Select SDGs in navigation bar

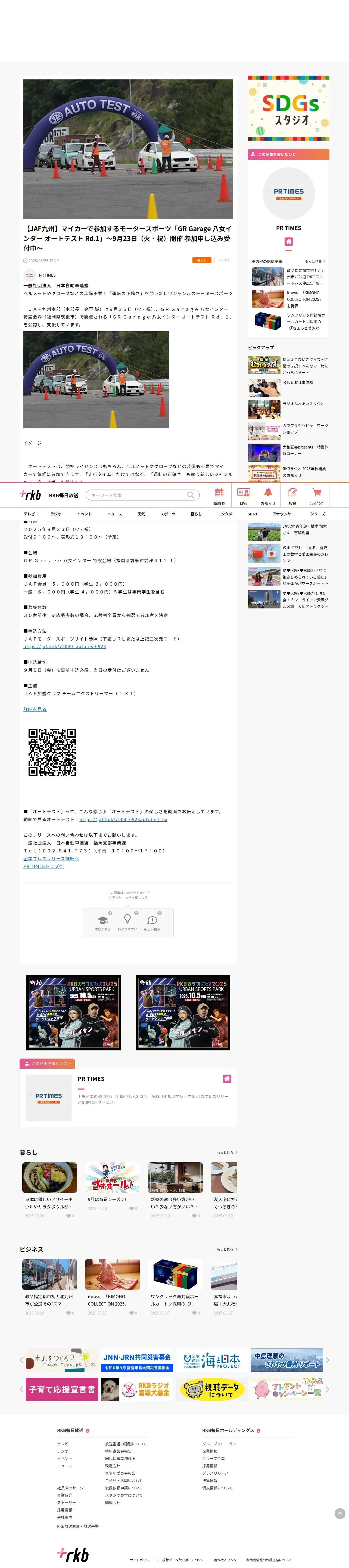252,514
